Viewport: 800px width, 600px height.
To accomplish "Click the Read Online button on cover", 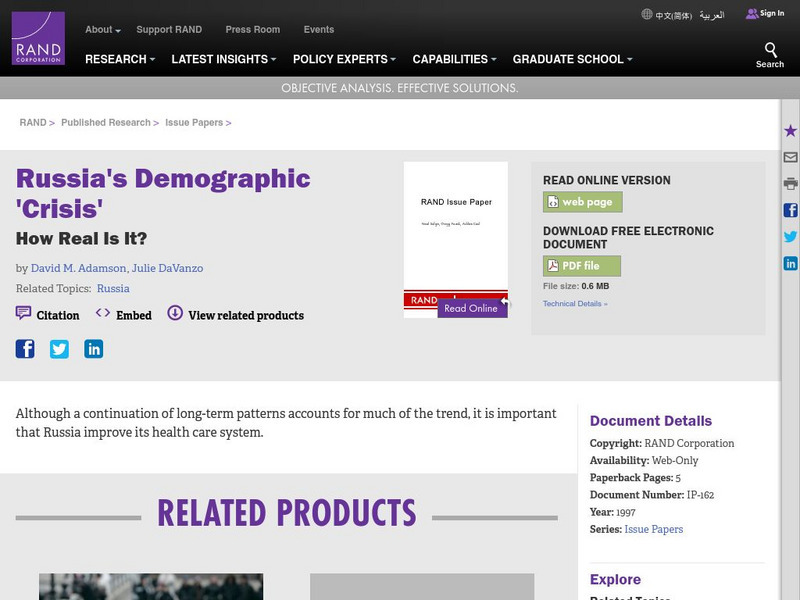I will pyautogui.click(x=472, y=308).
